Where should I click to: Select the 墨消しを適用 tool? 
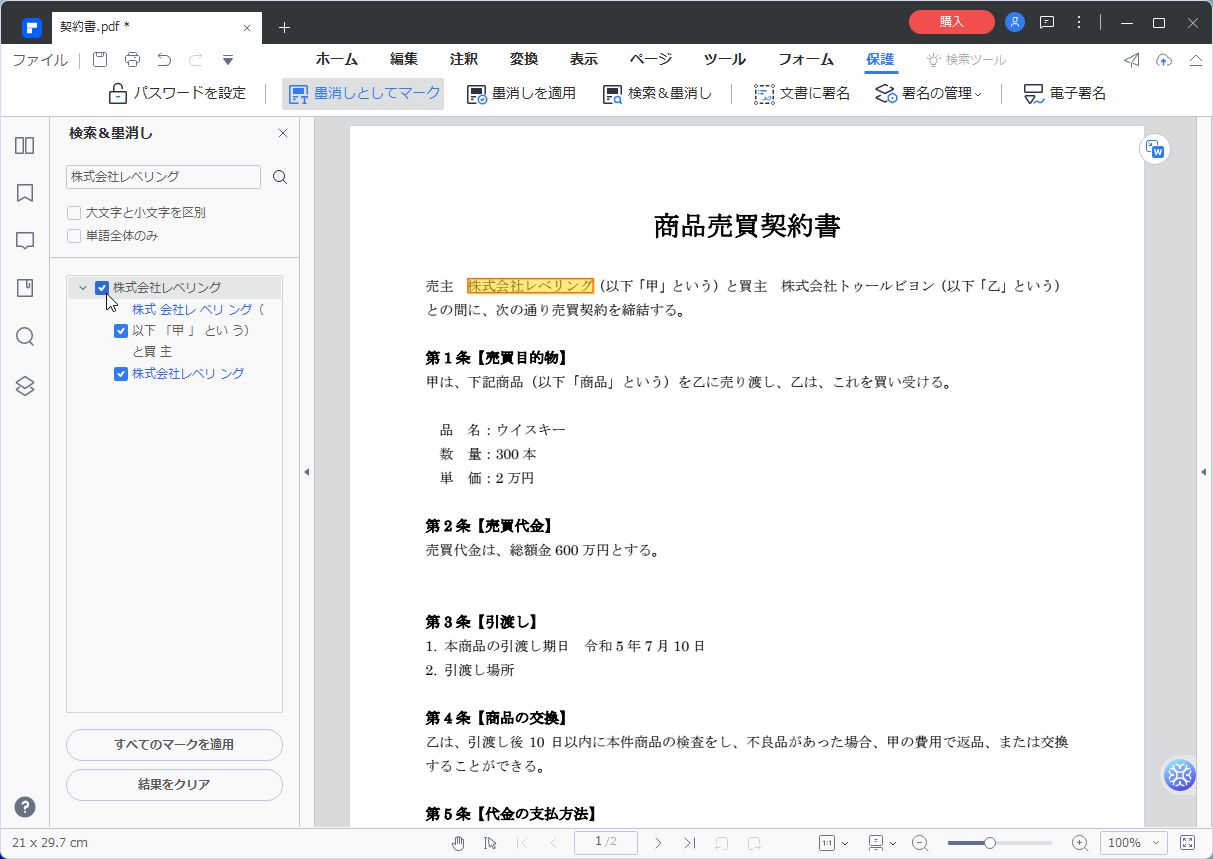click(520, 93)
